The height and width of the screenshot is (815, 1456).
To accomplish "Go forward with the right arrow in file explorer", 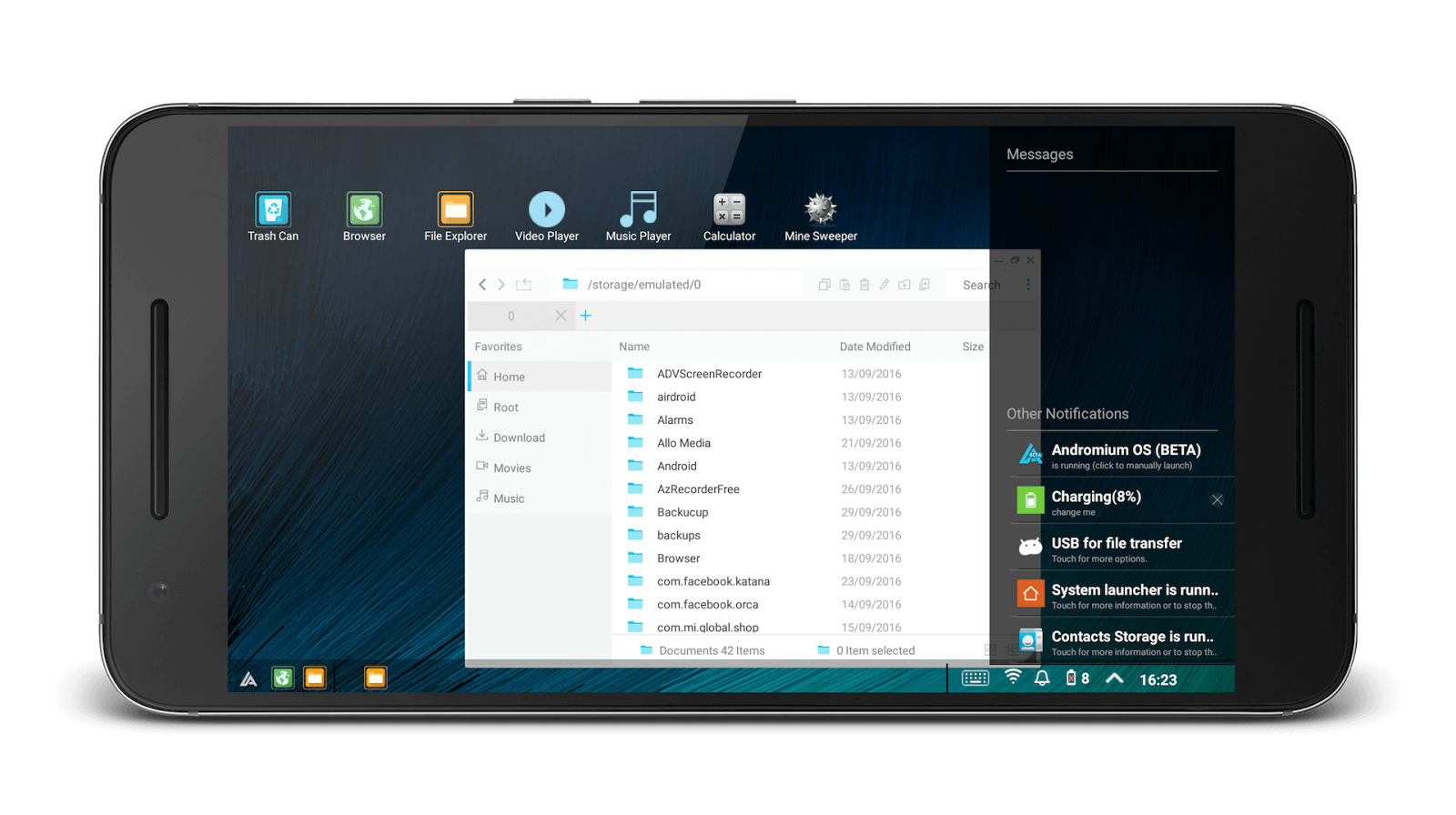I will click(501, 285).
